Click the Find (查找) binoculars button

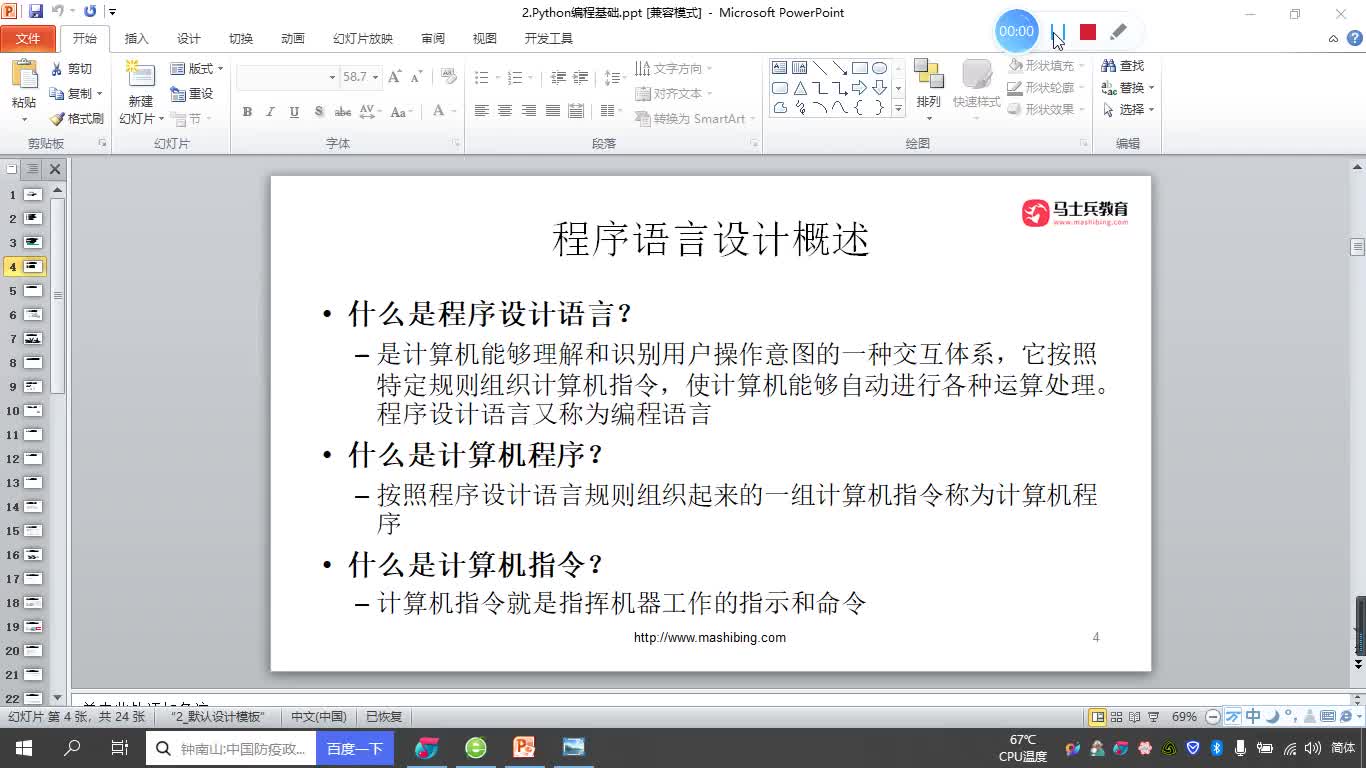click(x=1122, y=66)
